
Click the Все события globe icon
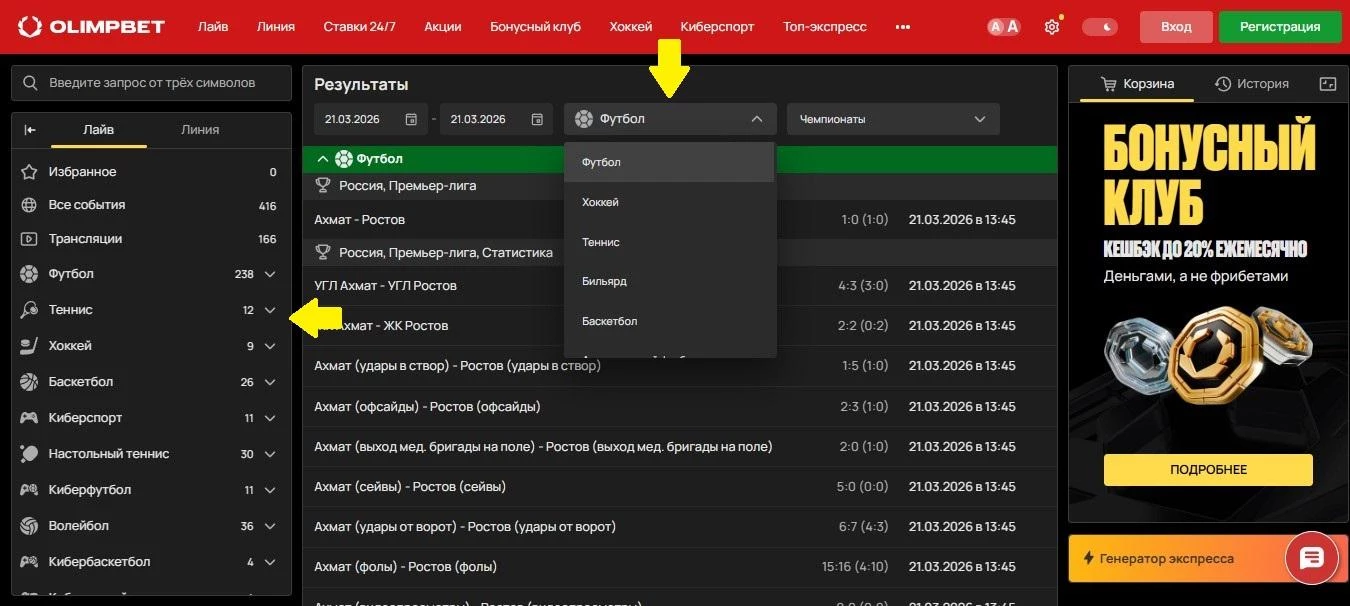pyautogui.click(x=30, y=205)
